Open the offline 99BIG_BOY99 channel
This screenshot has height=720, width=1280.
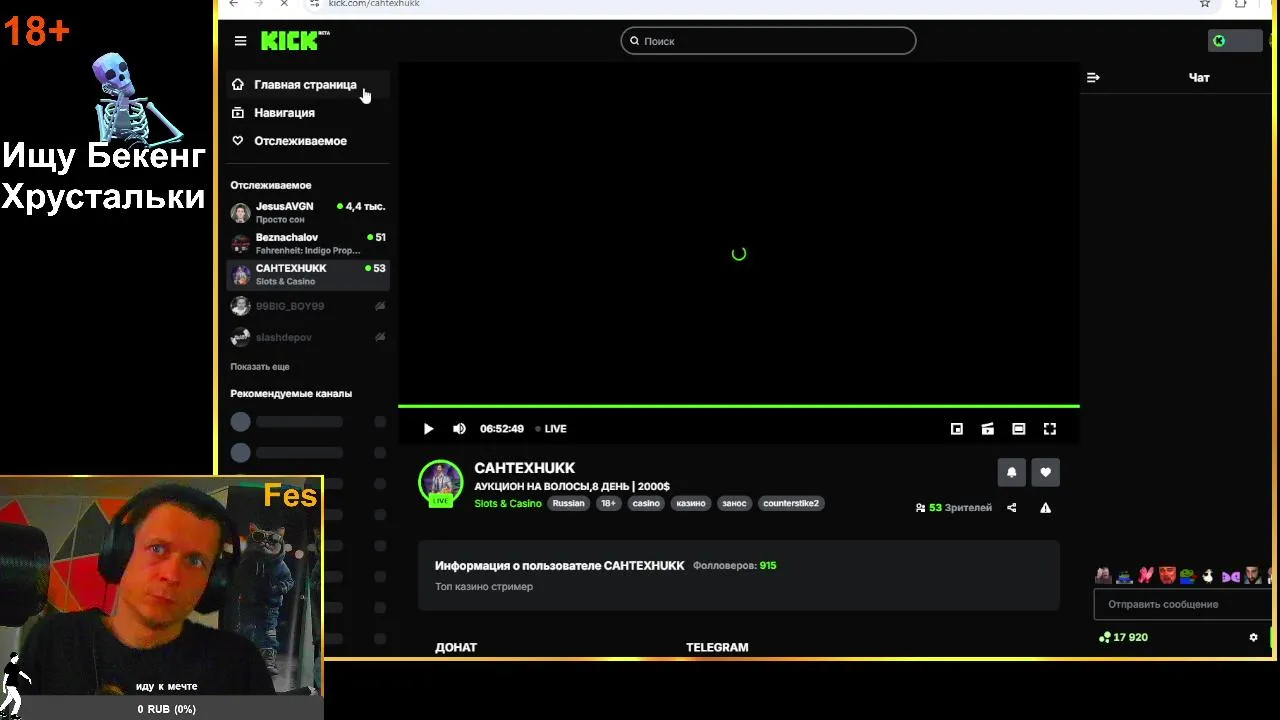click(307, 306)
